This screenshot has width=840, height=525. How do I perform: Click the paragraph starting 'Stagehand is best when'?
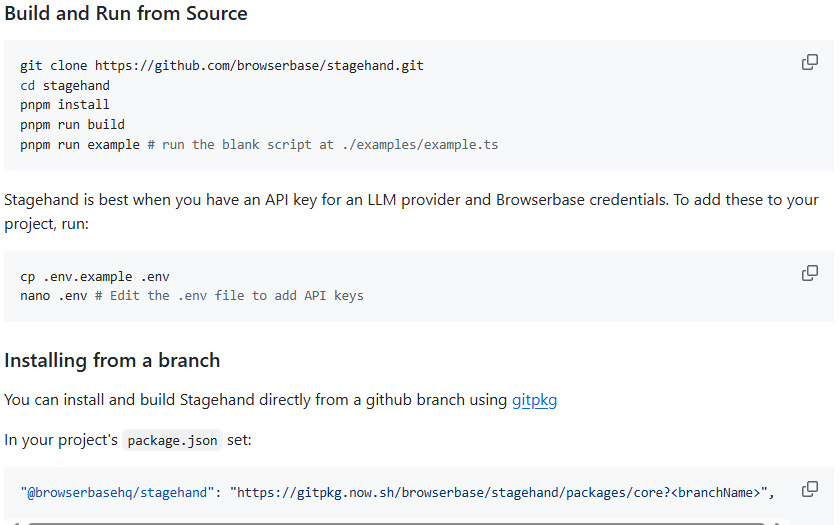pos(411,212)
